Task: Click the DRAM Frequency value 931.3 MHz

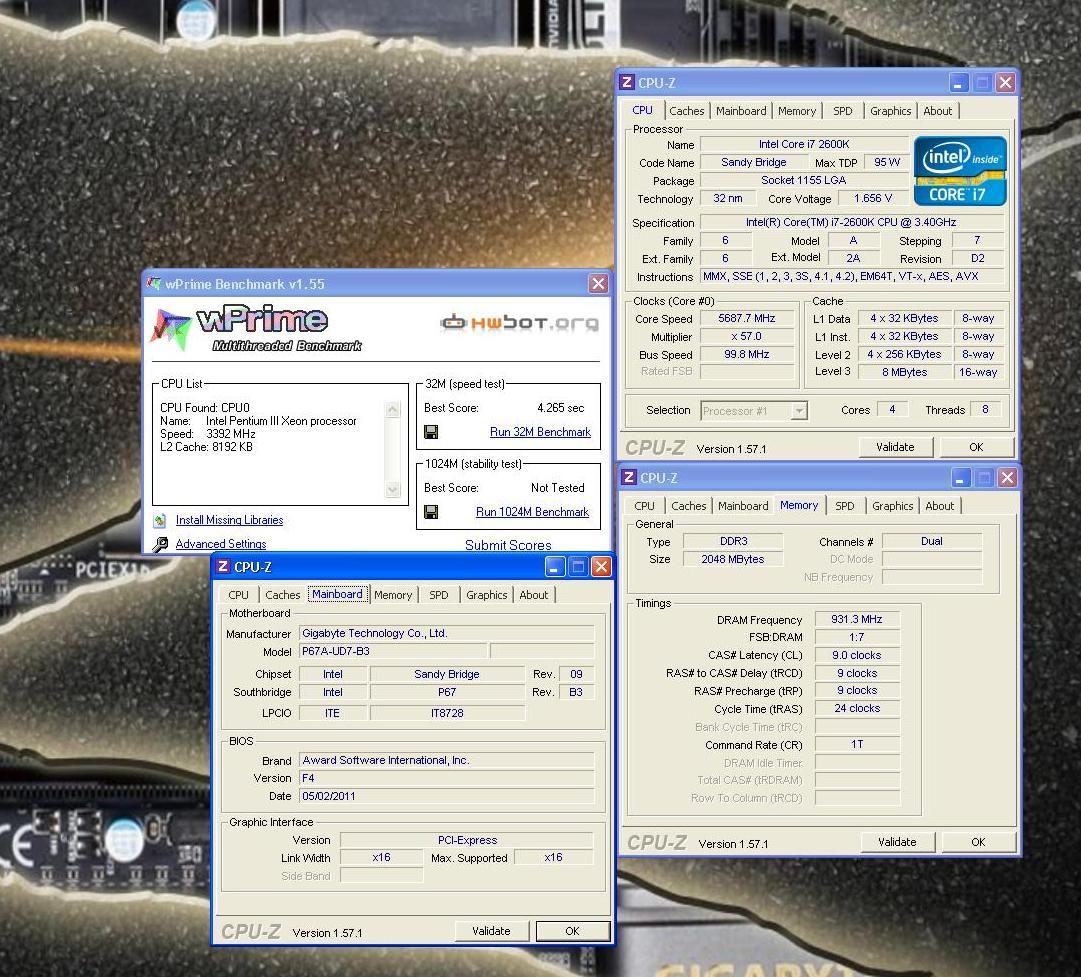Action: point(857,619)
